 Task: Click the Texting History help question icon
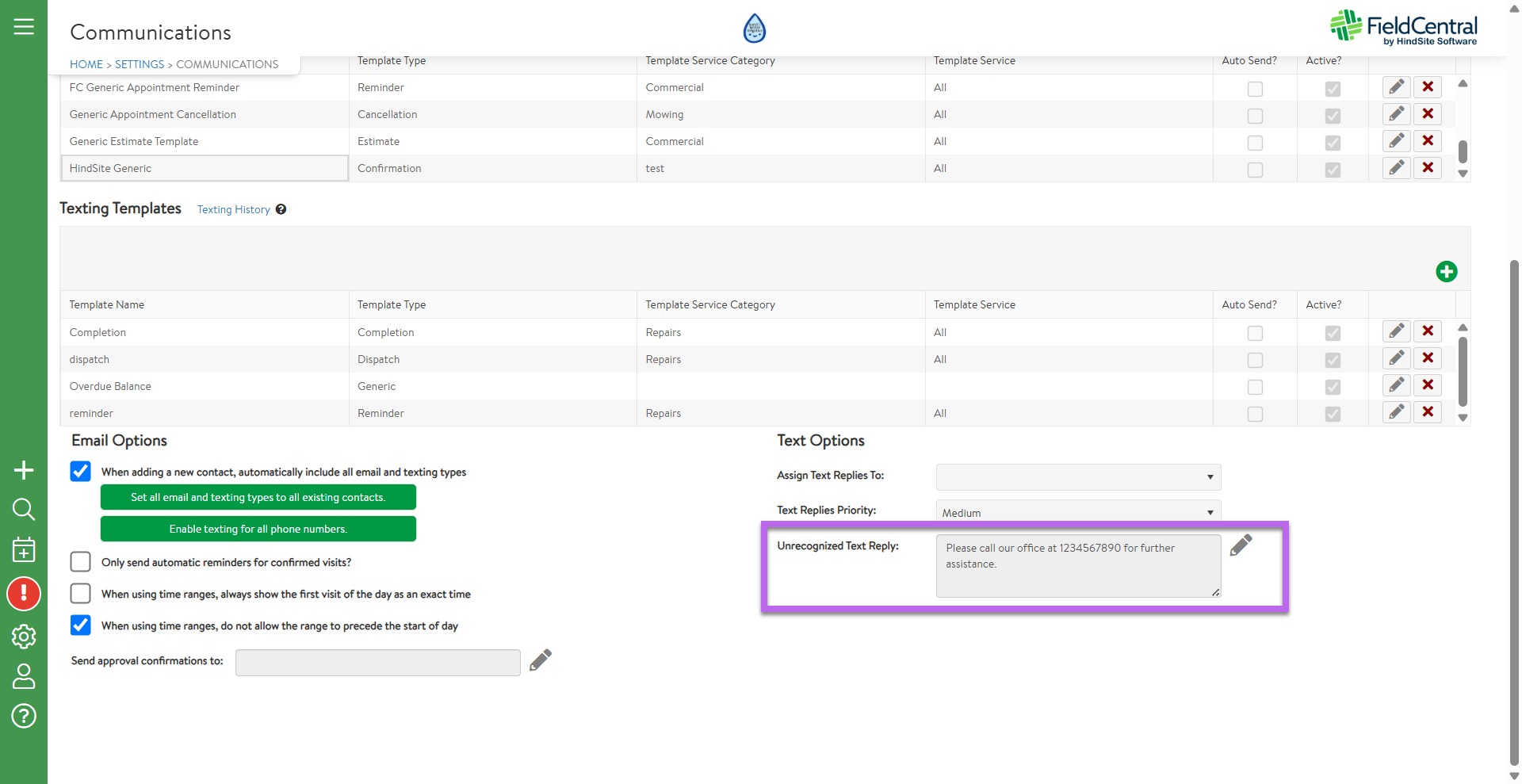tap(281, 209)
